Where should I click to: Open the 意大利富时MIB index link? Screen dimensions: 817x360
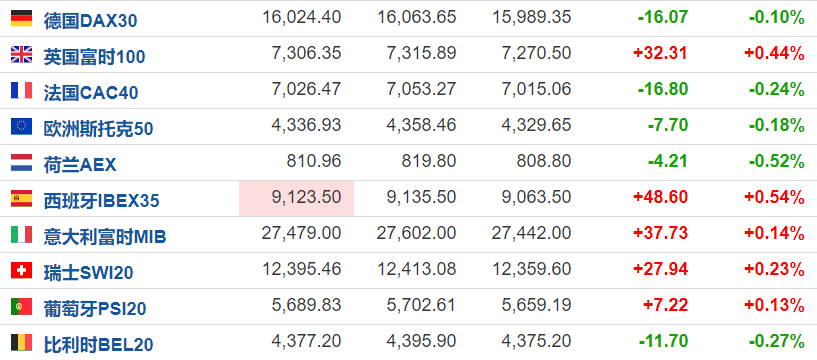(x=105, y=237)
